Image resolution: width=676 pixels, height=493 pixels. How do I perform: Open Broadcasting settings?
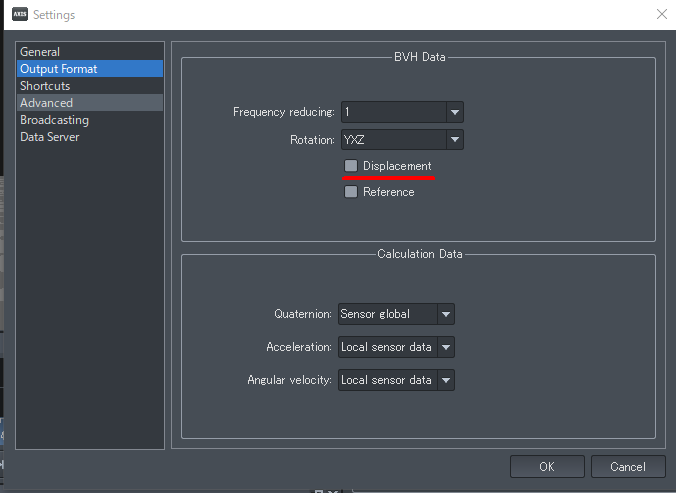click(90, 120)
